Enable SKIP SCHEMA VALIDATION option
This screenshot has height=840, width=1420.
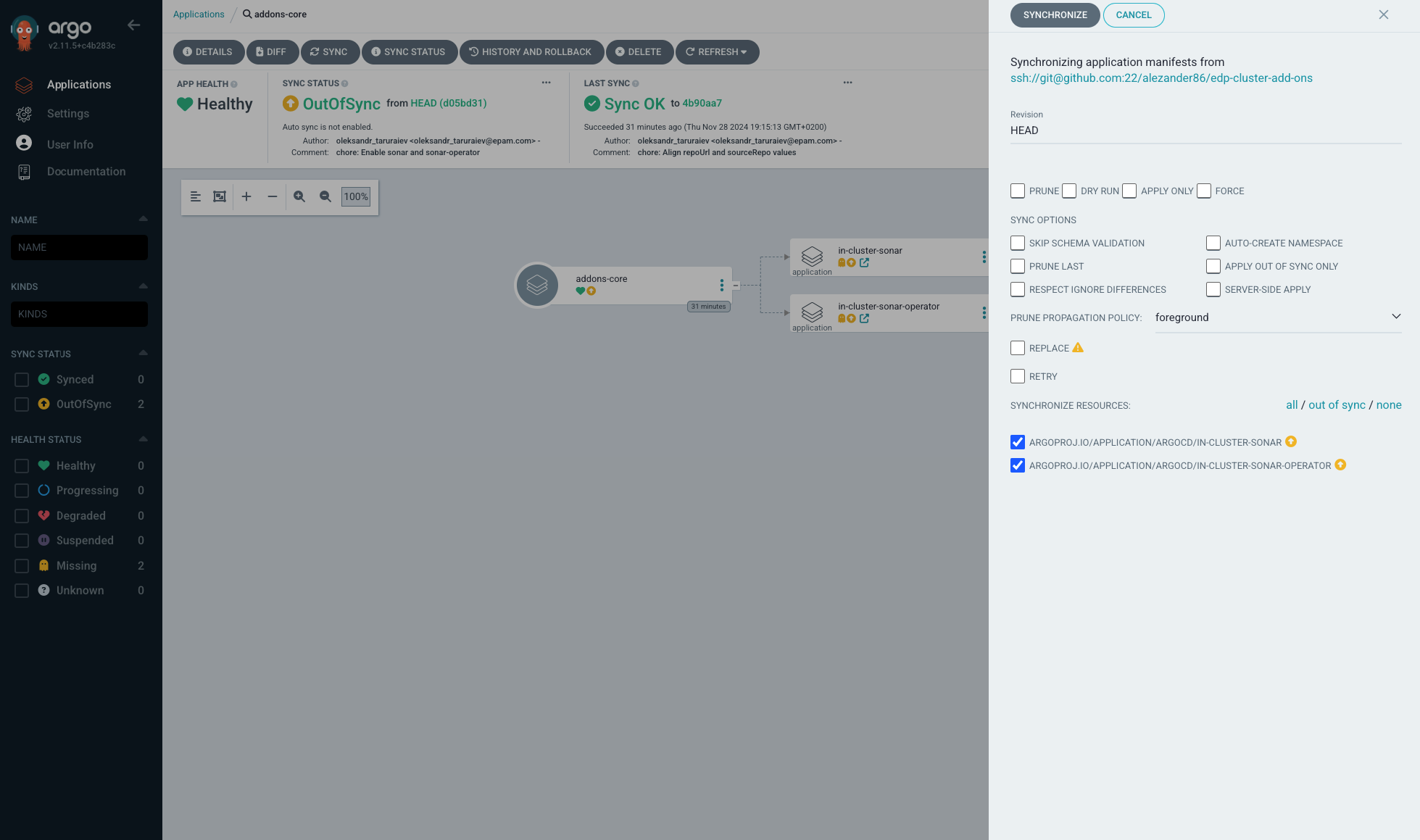pos(1018,243)
